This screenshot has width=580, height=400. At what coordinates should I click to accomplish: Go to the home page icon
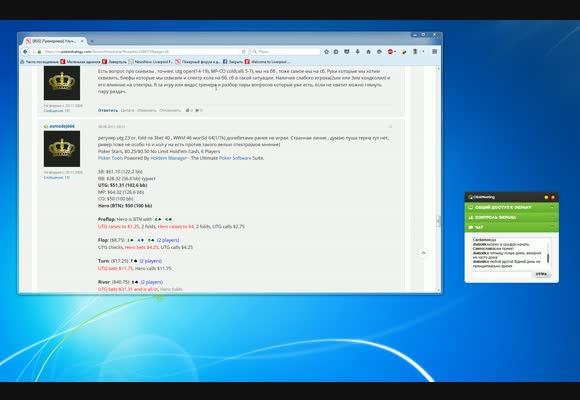coord(368,52)
